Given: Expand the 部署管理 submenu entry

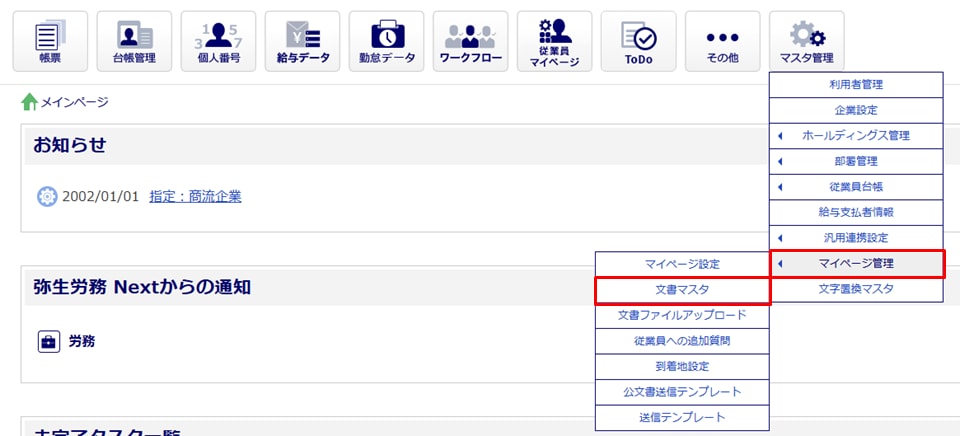Looking at the screenshot, I should (x=856, y=161).
